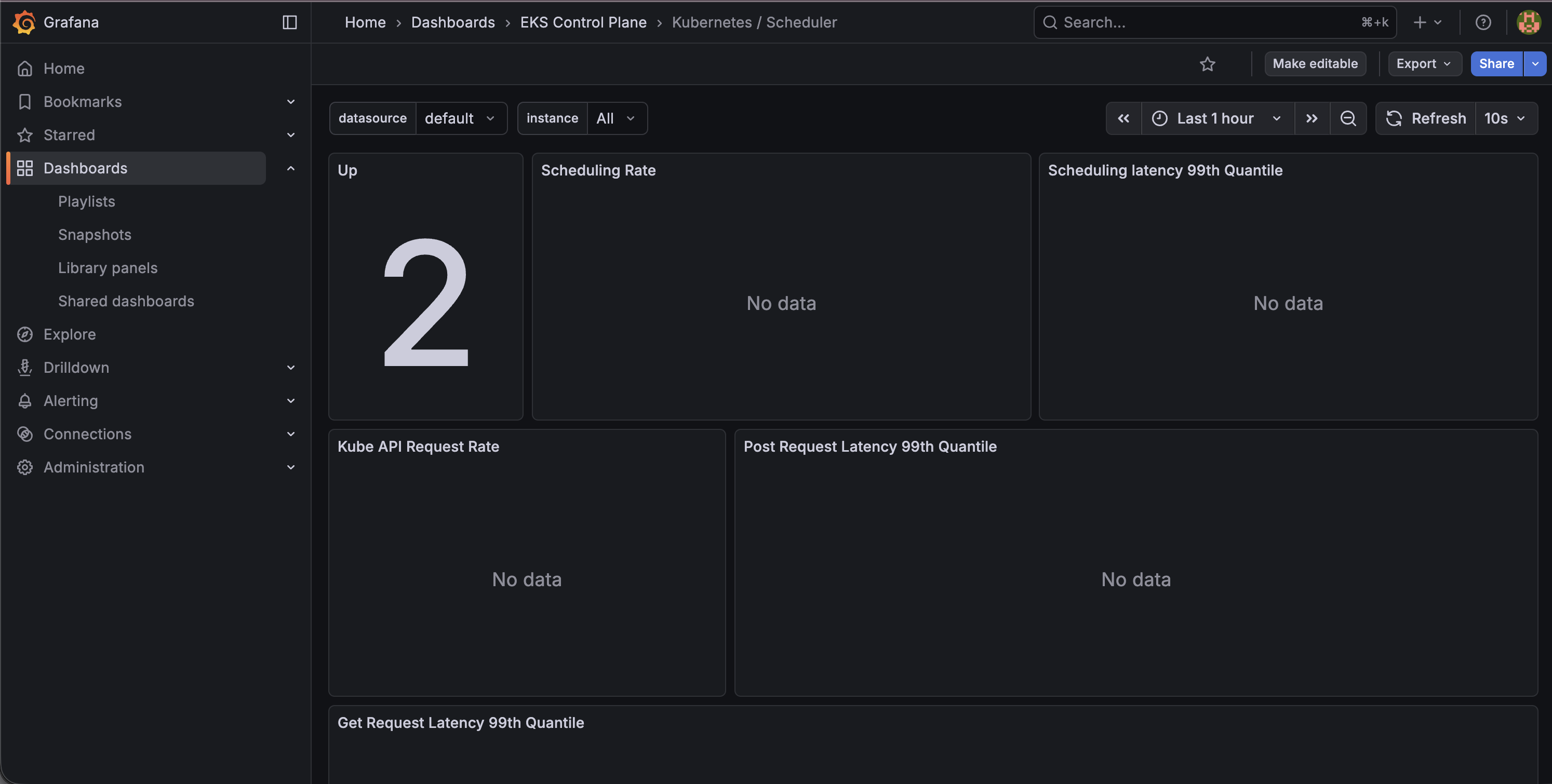This screenshot has height=784, width=1552.
Task: Expand the Starred section chevron
Action: pos(291,135)
